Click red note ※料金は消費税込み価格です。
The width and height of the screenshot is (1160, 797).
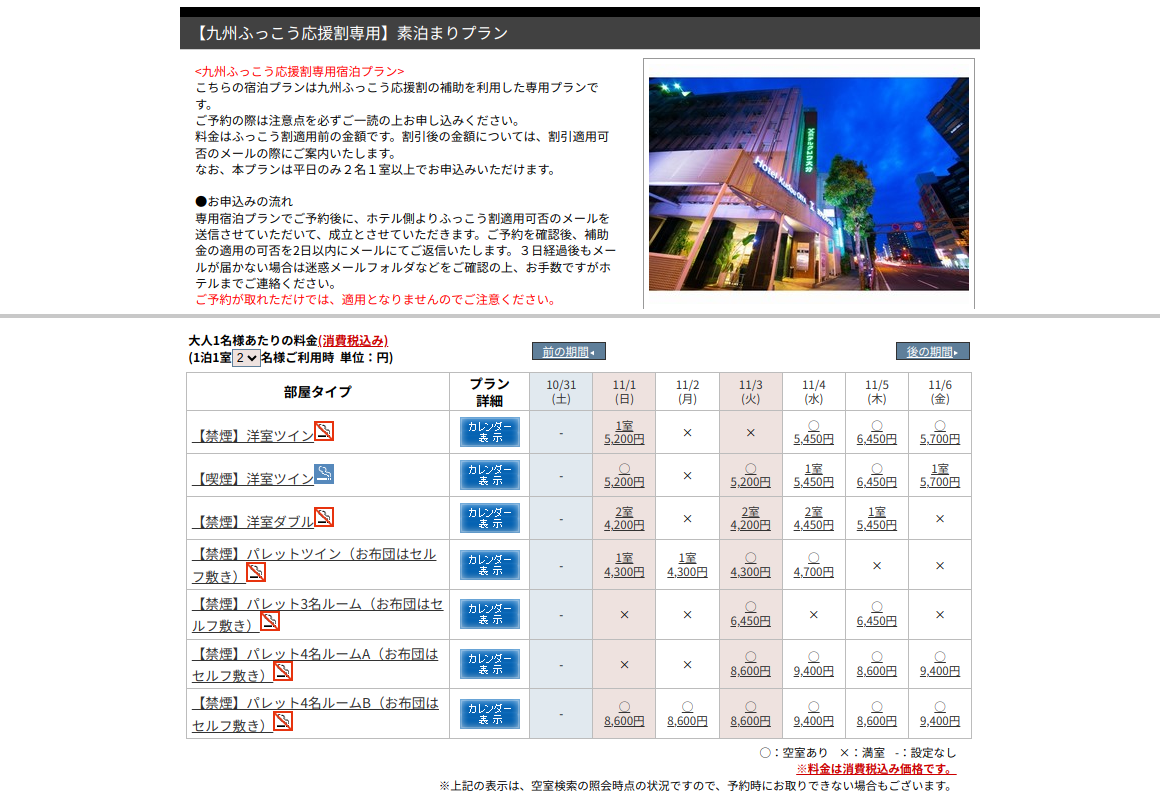coord(876,769)
